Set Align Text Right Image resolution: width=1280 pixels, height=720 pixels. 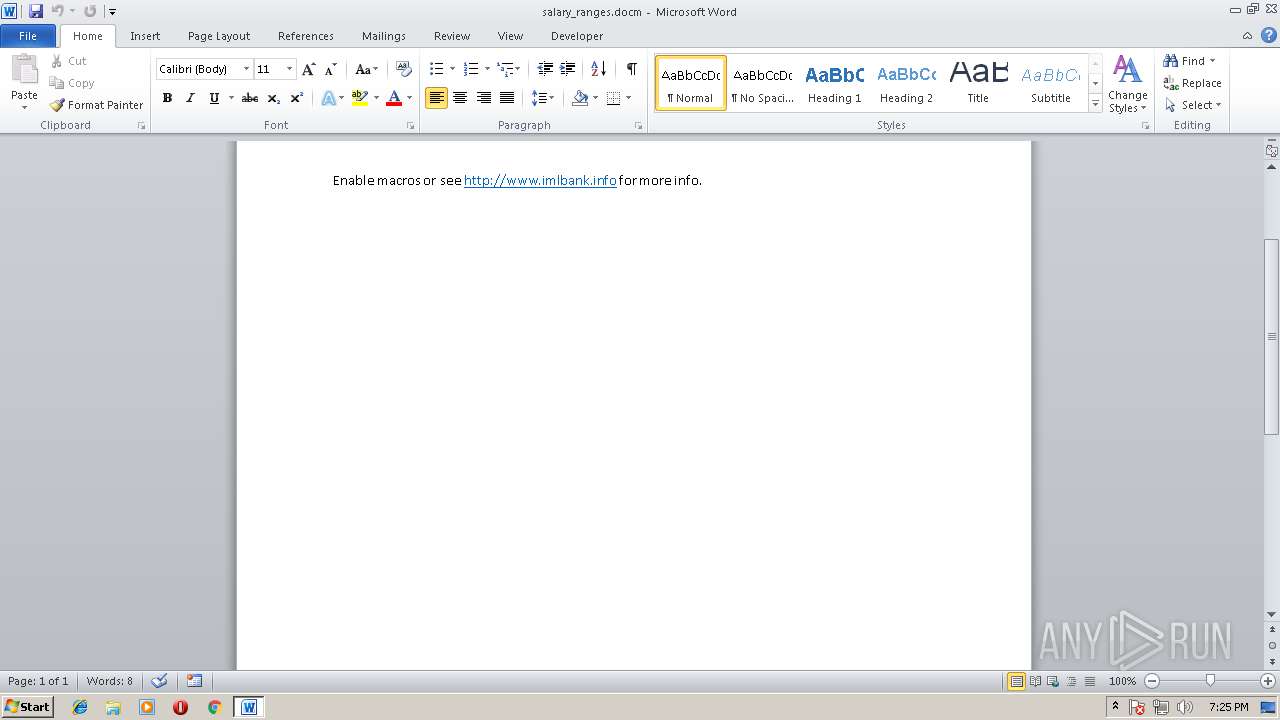484,98
